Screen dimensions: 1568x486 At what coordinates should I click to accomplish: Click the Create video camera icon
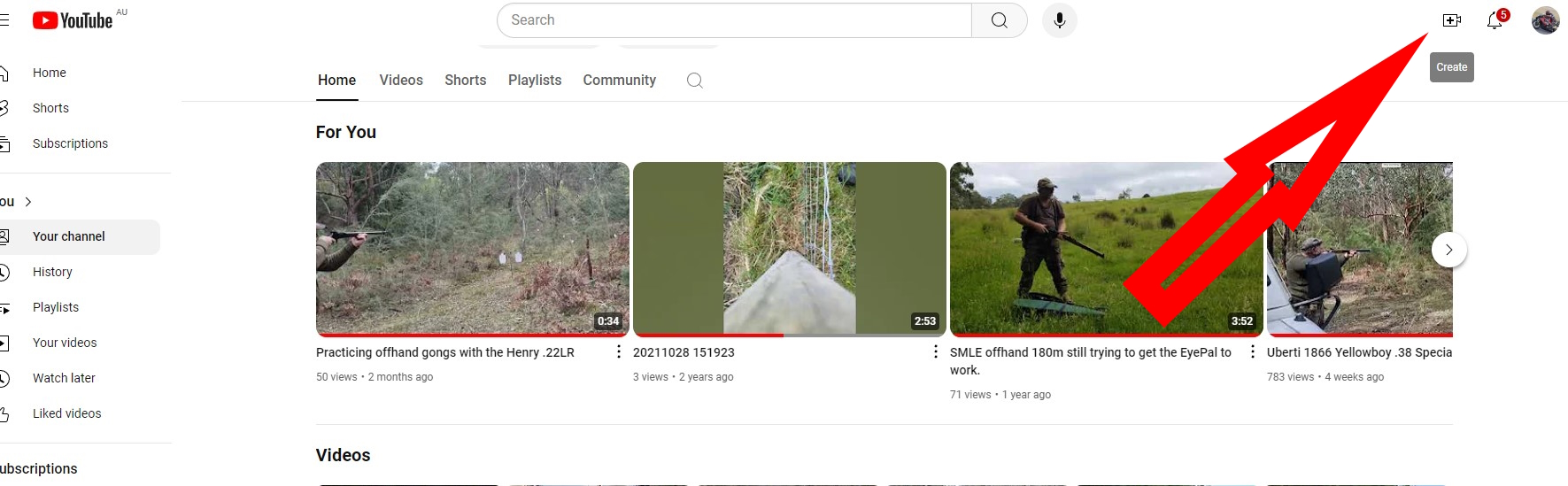1451,20
